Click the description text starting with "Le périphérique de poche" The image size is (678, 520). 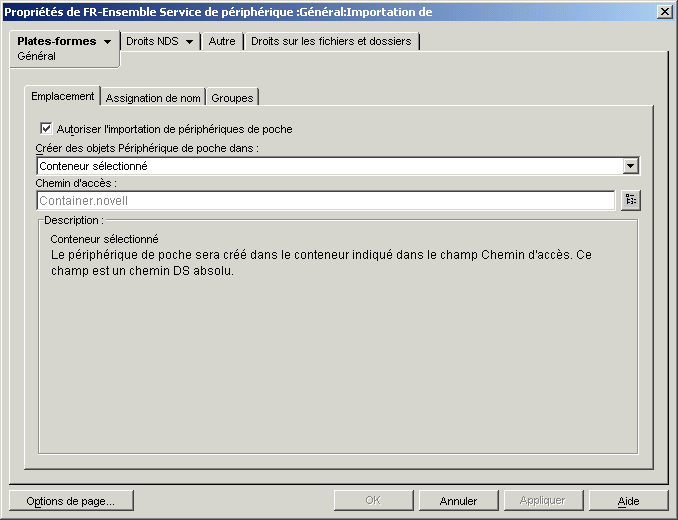point(321,263)
